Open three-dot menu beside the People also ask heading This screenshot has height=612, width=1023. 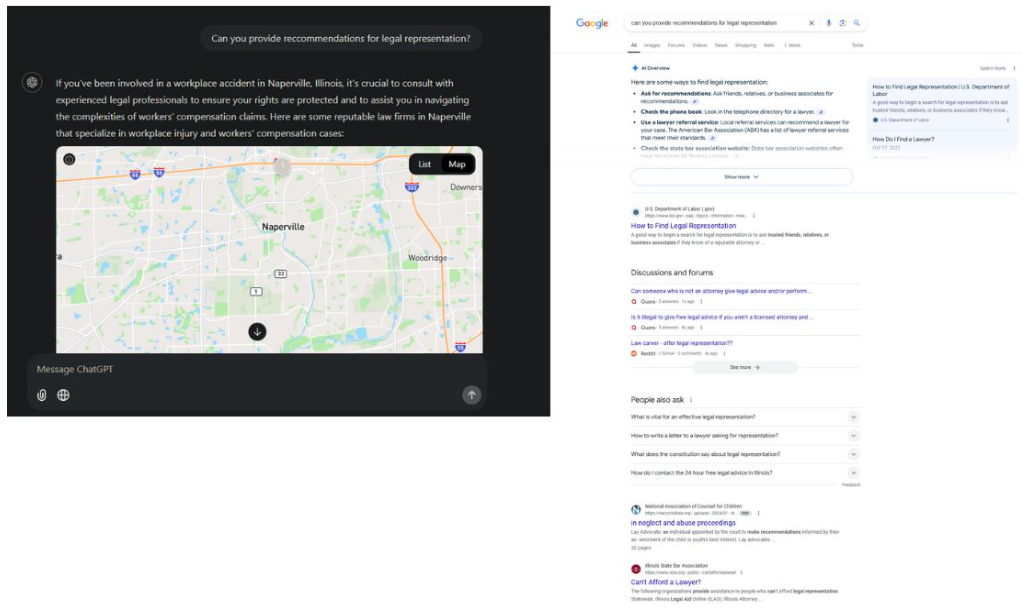click(691, 400)
